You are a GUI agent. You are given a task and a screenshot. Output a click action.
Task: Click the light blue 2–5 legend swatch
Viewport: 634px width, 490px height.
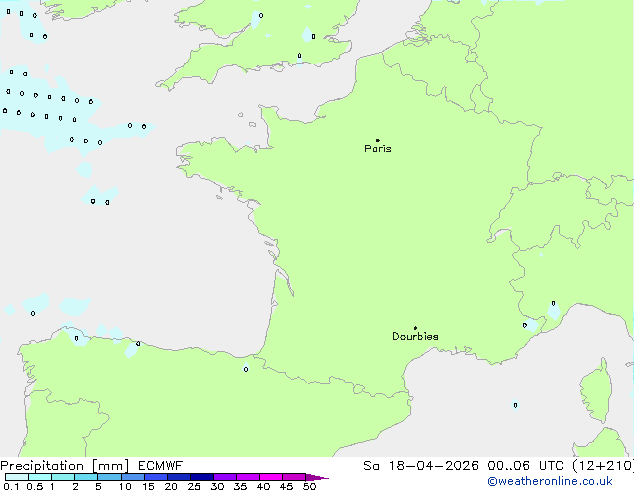click(86, 477)
